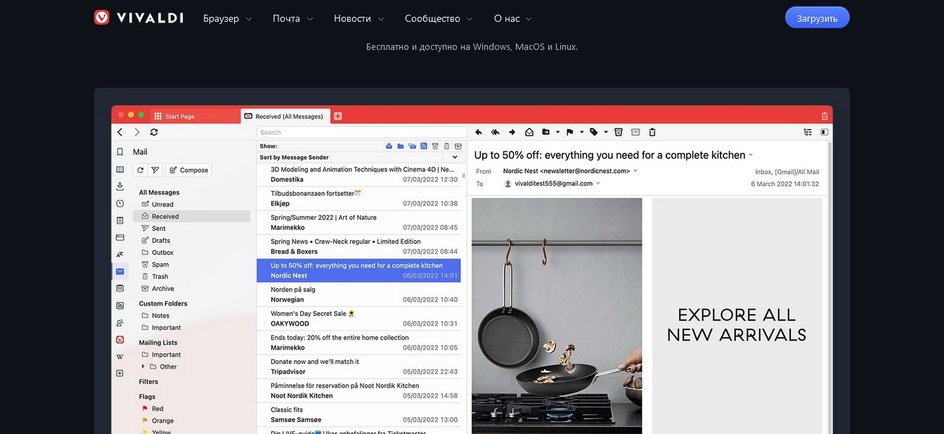The width and height of the screenshot is (944, 434).
Task: Toggle Show spam filter icon
Action: [435, 146]
